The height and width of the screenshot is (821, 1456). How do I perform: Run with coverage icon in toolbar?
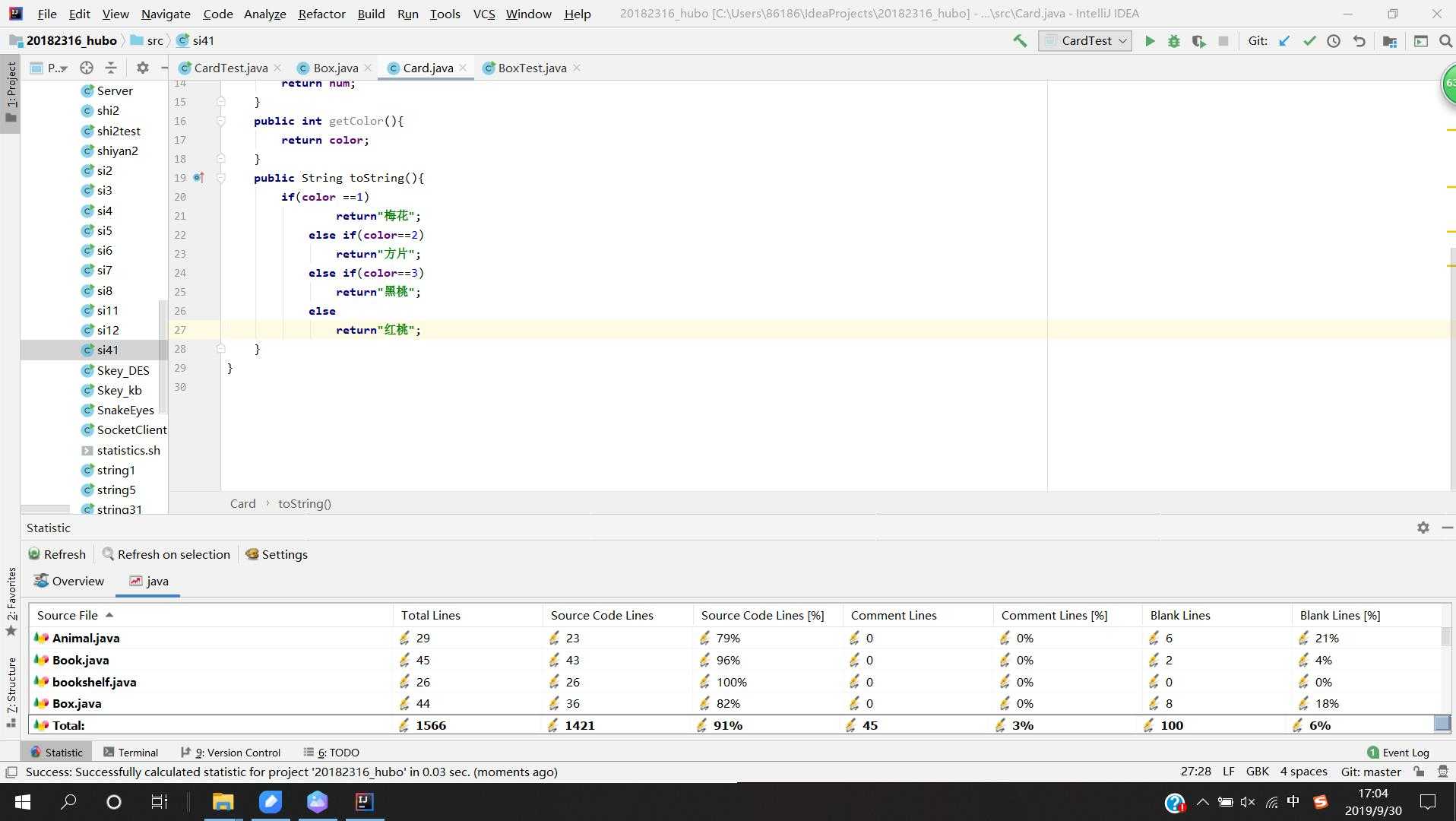(x=1198, y=41)
